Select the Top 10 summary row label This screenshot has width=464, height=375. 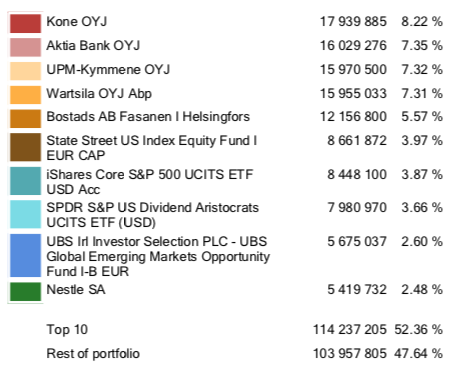point(67,330)
